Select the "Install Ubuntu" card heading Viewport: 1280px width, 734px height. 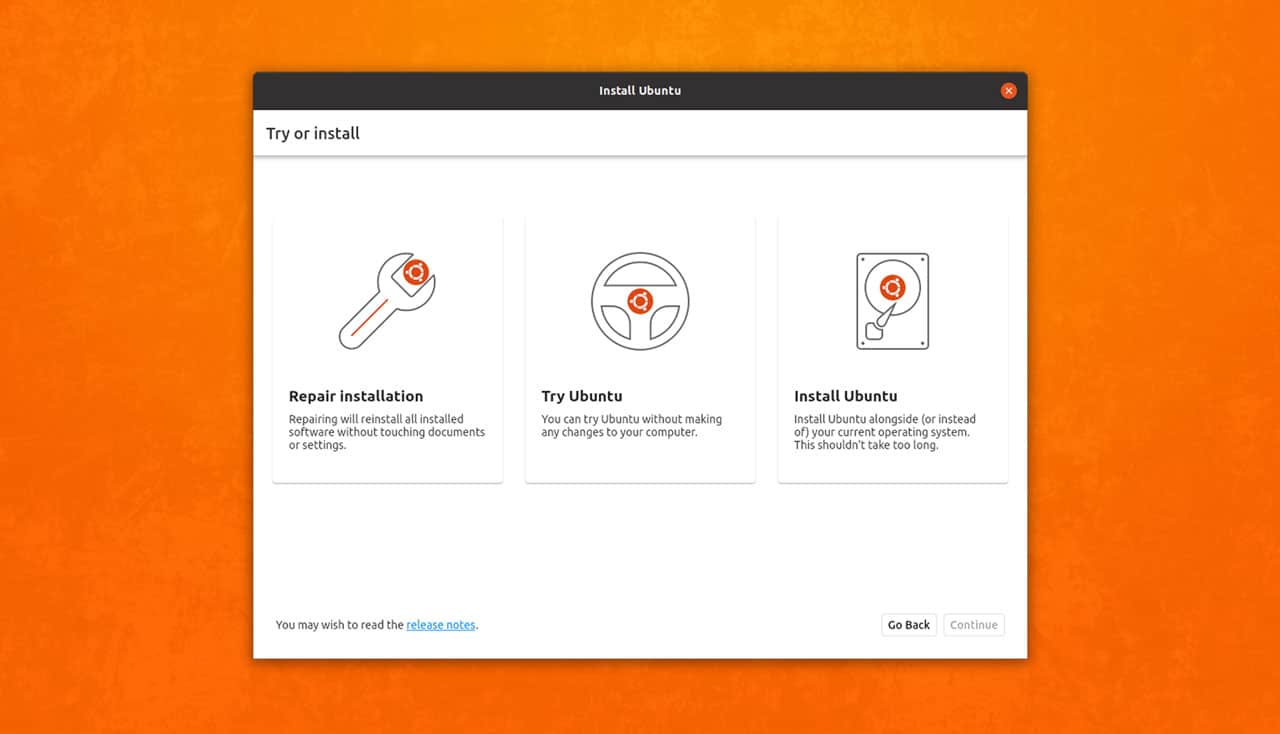(x=846, y=396)
